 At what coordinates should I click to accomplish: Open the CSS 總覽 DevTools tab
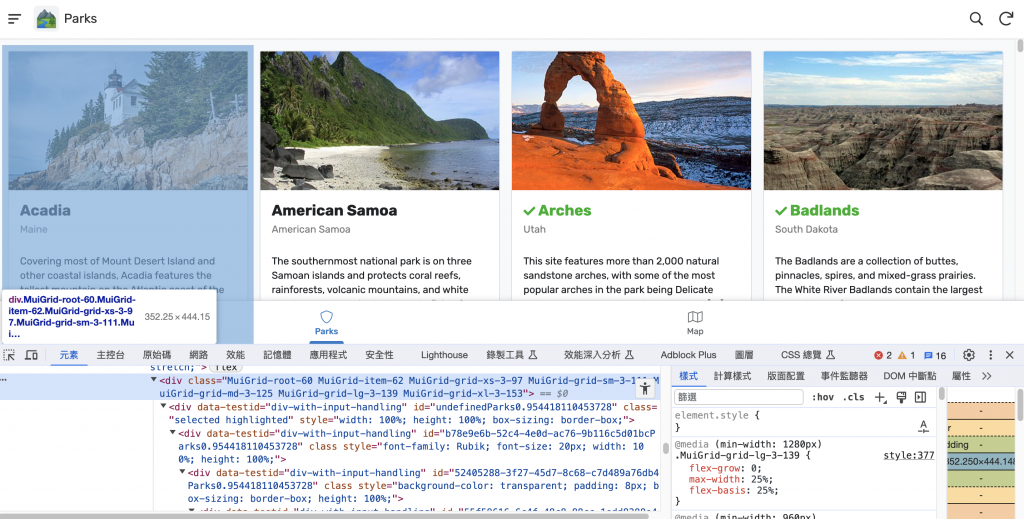pos(808,355)
